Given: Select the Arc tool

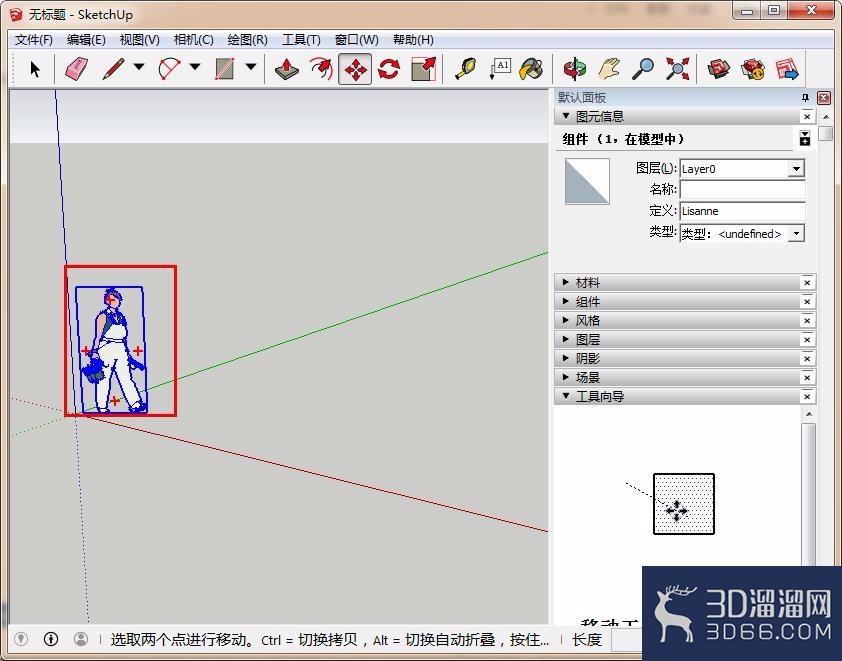Looking at the screenshot, I should (x=170, y=69).
